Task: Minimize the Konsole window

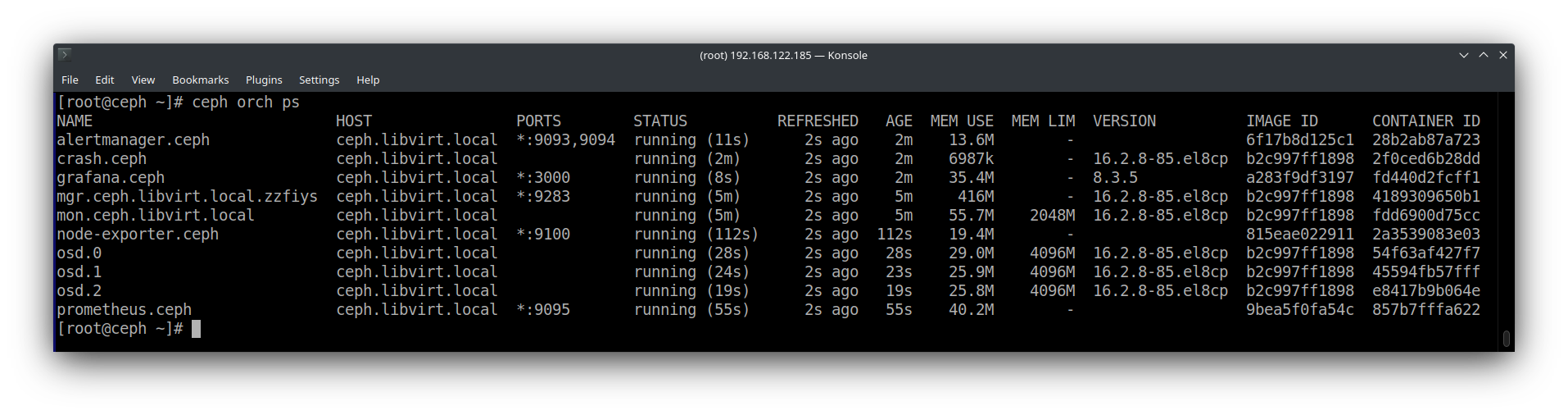Action: pyautogui.click(x=1463, y=55)
